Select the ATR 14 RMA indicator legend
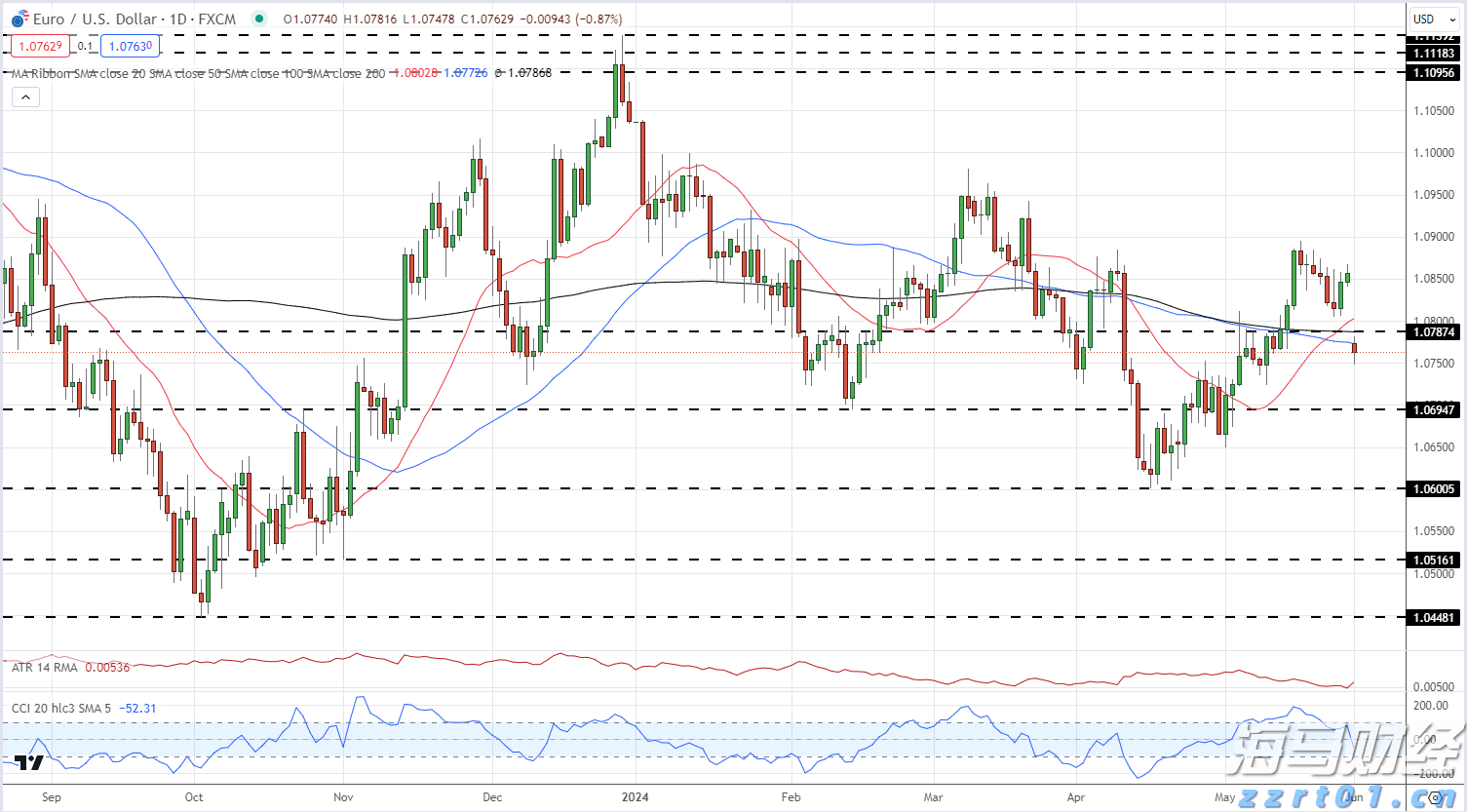The image size is (1467, 812). point(45,667)
